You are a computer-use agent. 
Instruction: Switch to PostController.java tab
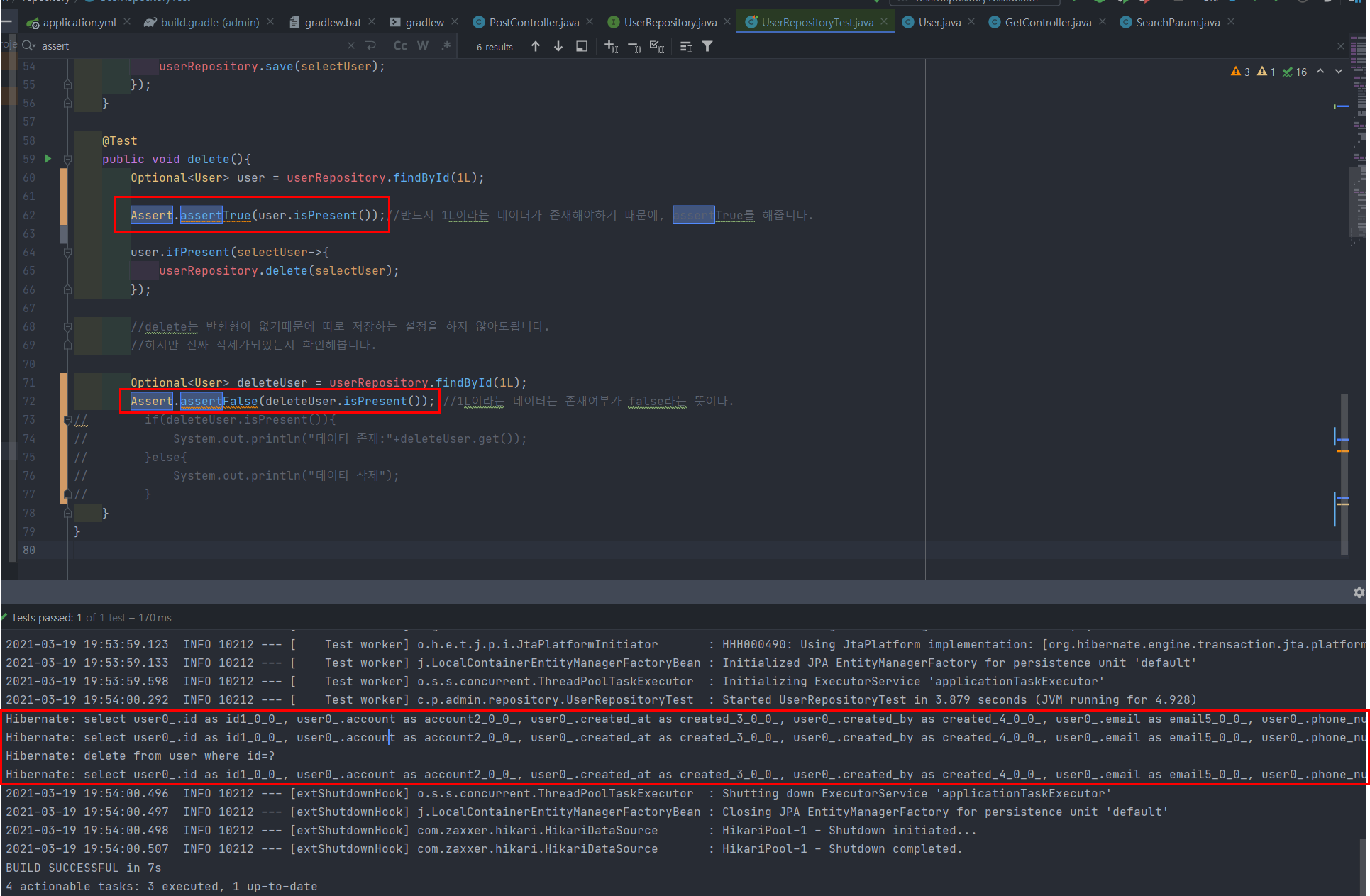pyautogui.click(x=534, y=23)
